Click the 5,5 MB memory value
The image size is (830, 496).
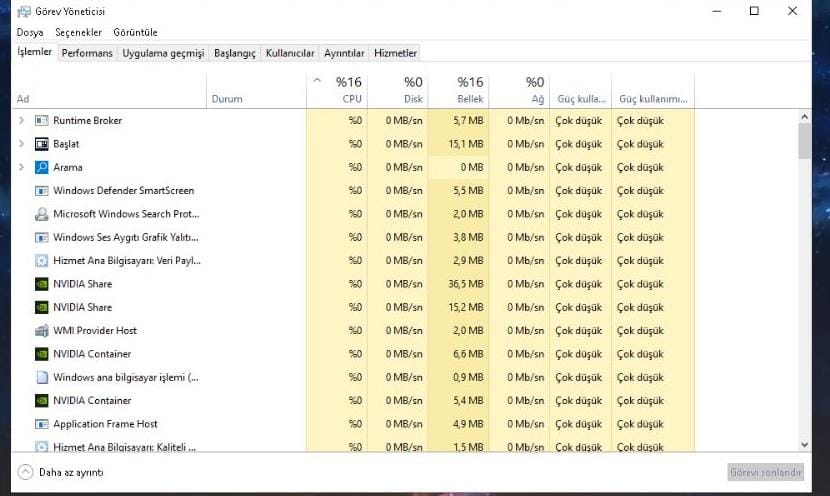468,191
